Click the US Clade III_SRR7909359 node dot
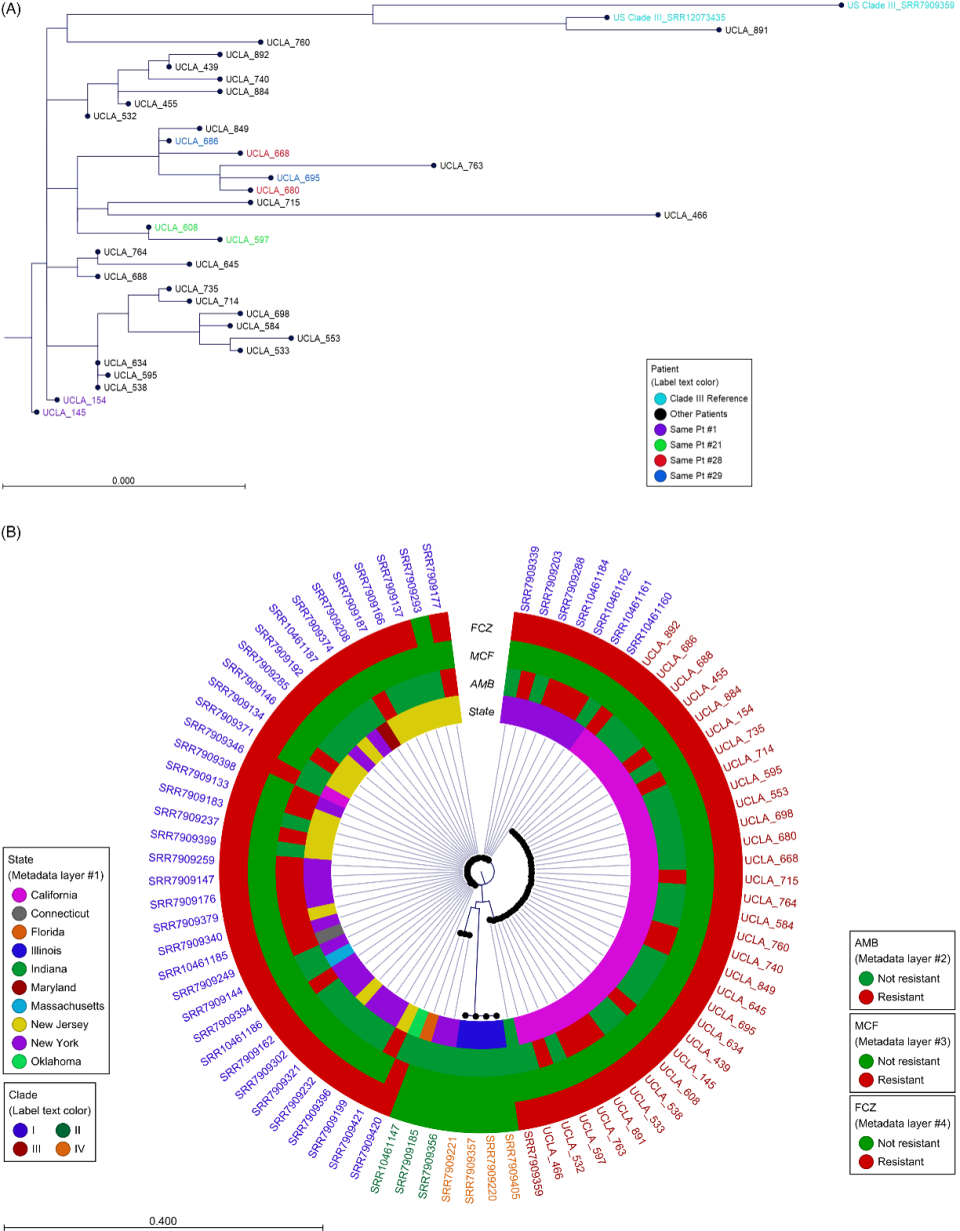This screenshot has width=960, height=1231. (838, 9)
